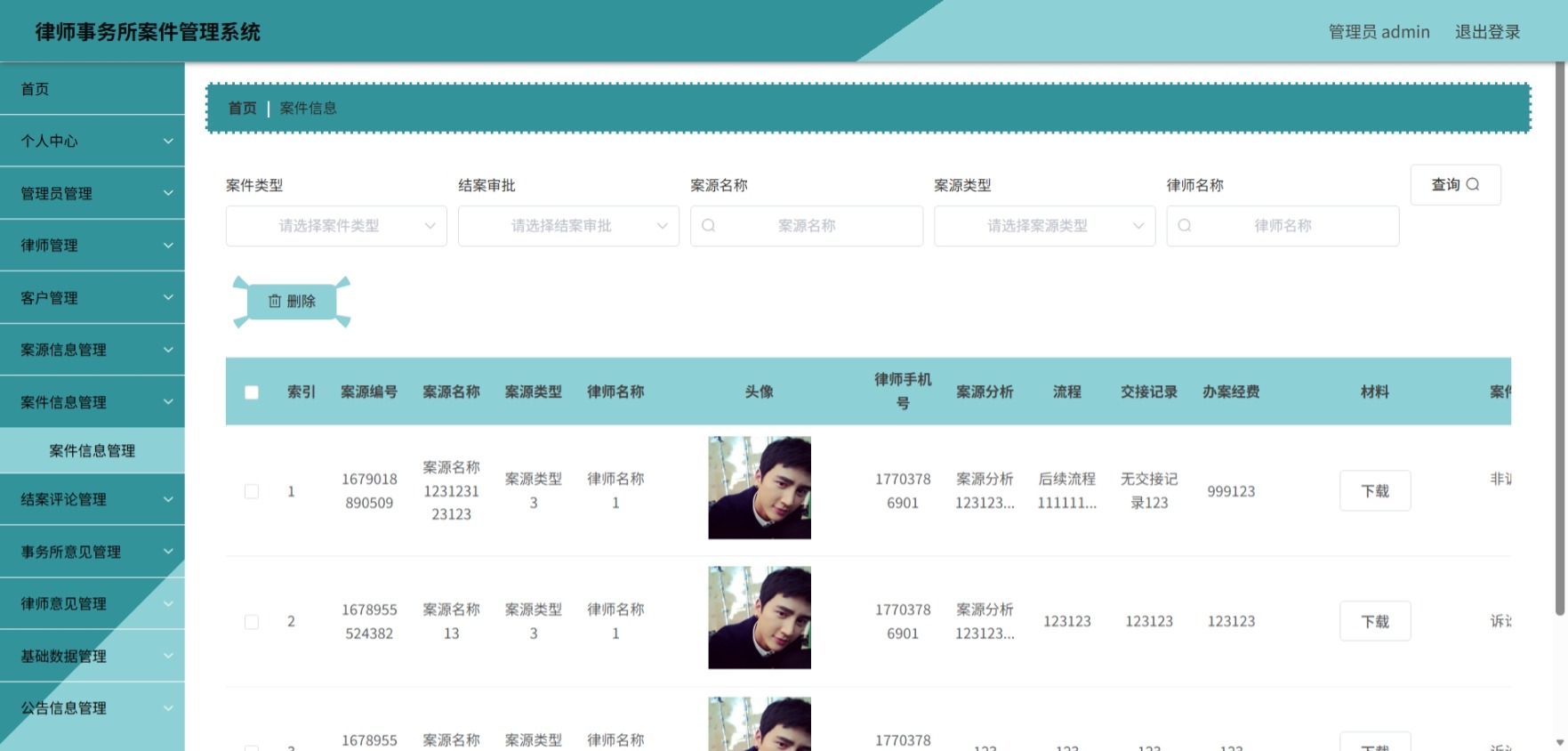Click the 头像 column header
Viewport: 1568px width, 751px height.
tap(760, 392)
